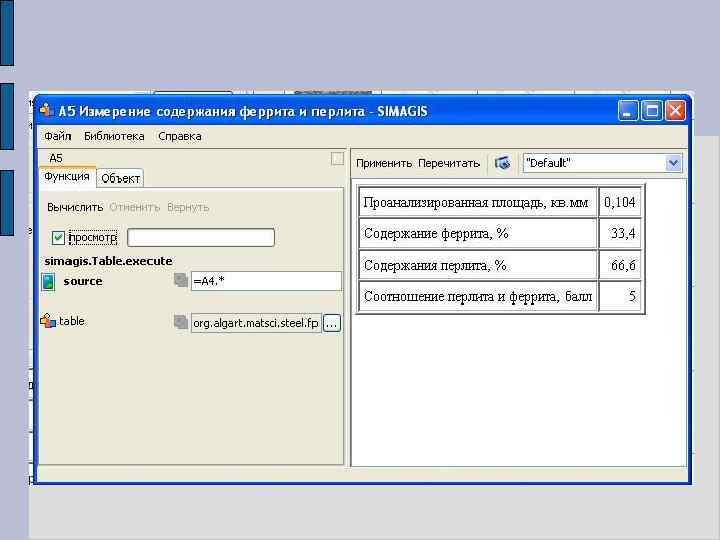
Task: Click the Отменить button
Action: (x=135, y=208)
